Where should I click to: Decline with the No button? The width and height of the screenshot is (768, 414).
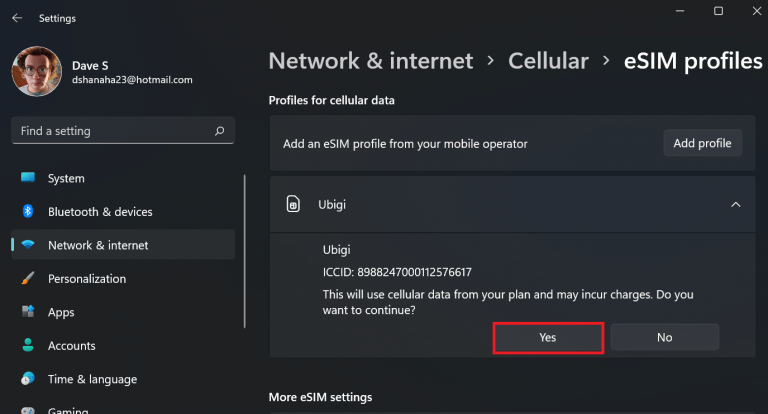coord(665,337)
